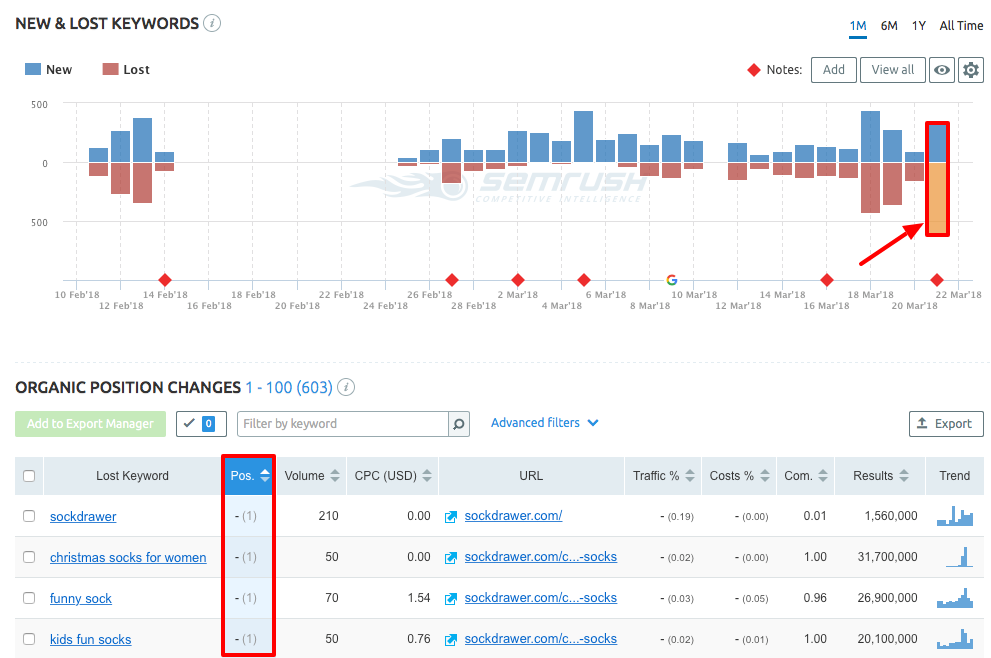Viewport: 991px width, 658px height.
Task: Toggle notes visibility with the eye icon
Action: pyautogui.click(x=941, y=70)
